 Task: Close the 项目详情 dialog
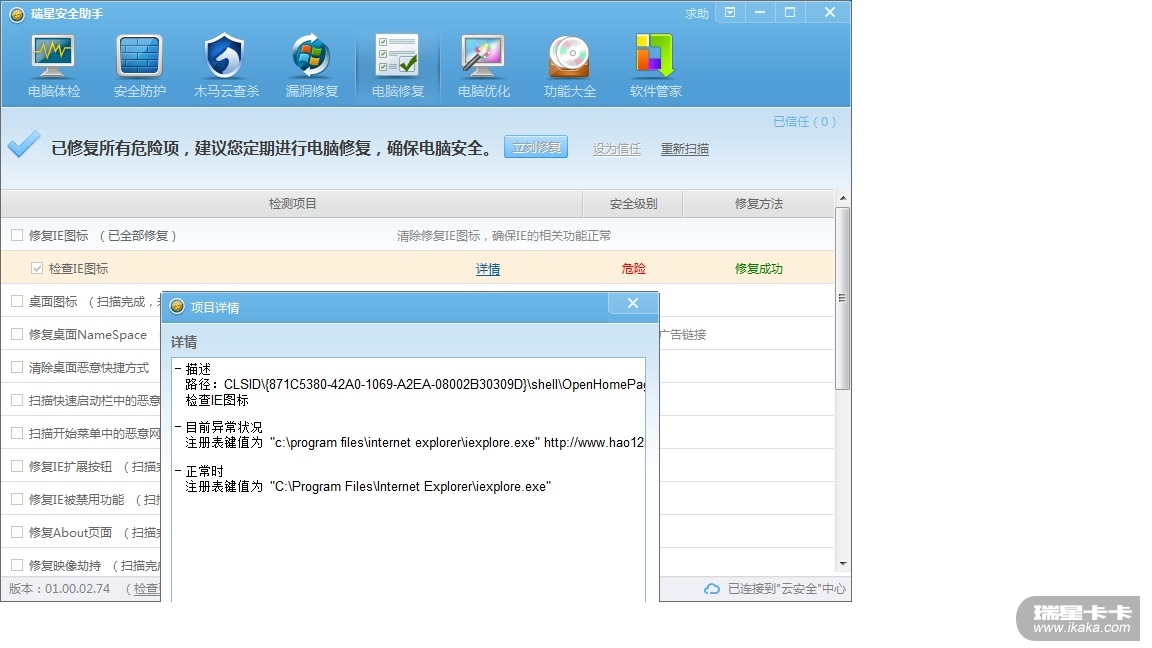(x=633, y=303)
